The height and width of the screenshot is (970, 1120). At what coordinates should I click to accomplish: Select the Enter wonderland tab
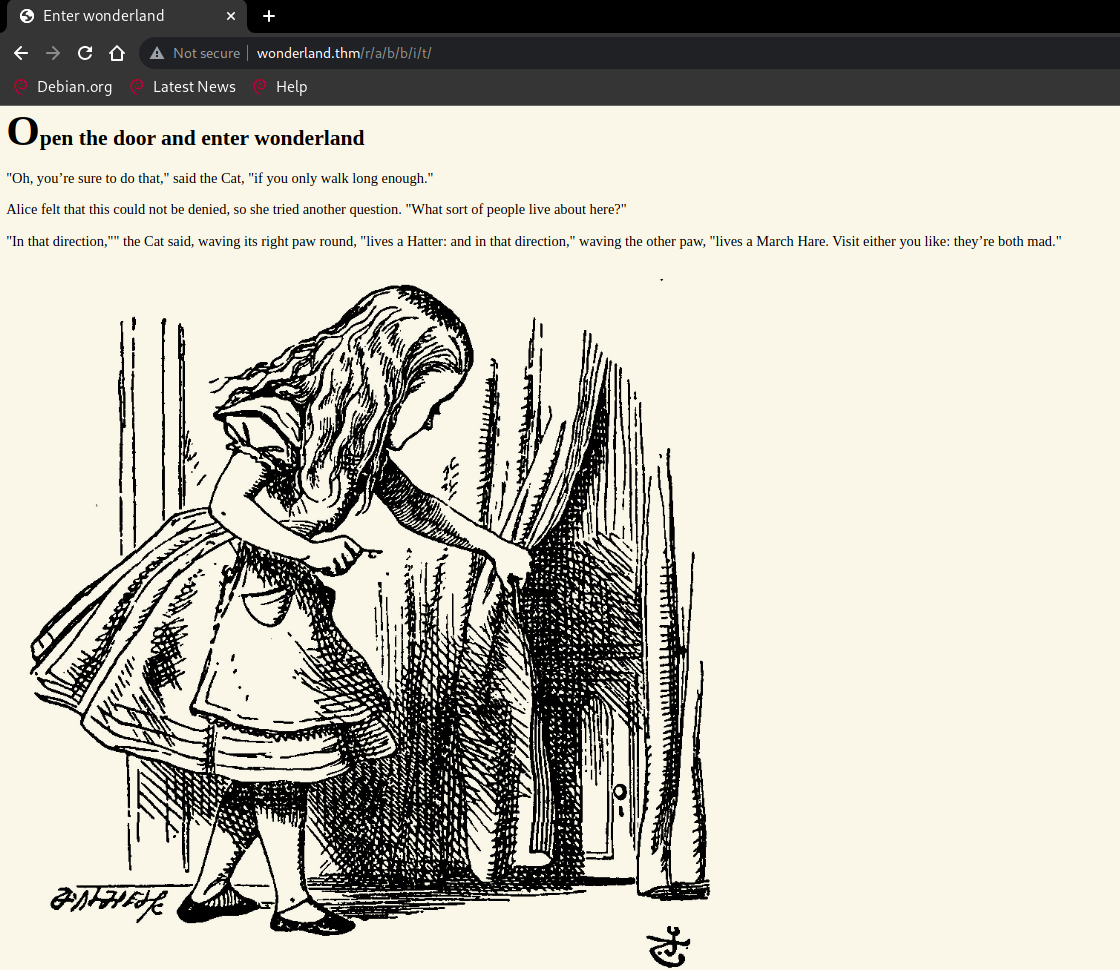pos(110,16)
